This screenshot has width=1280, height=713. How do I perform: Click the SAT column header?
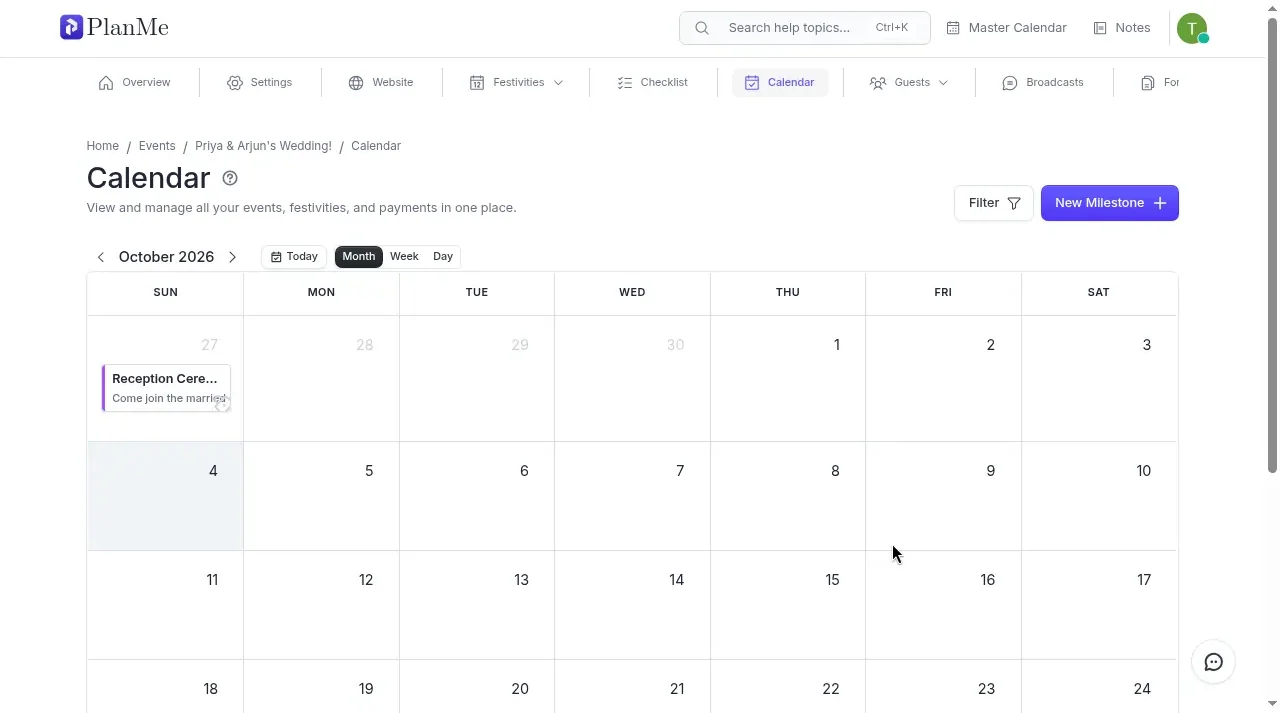(1099, 293)
